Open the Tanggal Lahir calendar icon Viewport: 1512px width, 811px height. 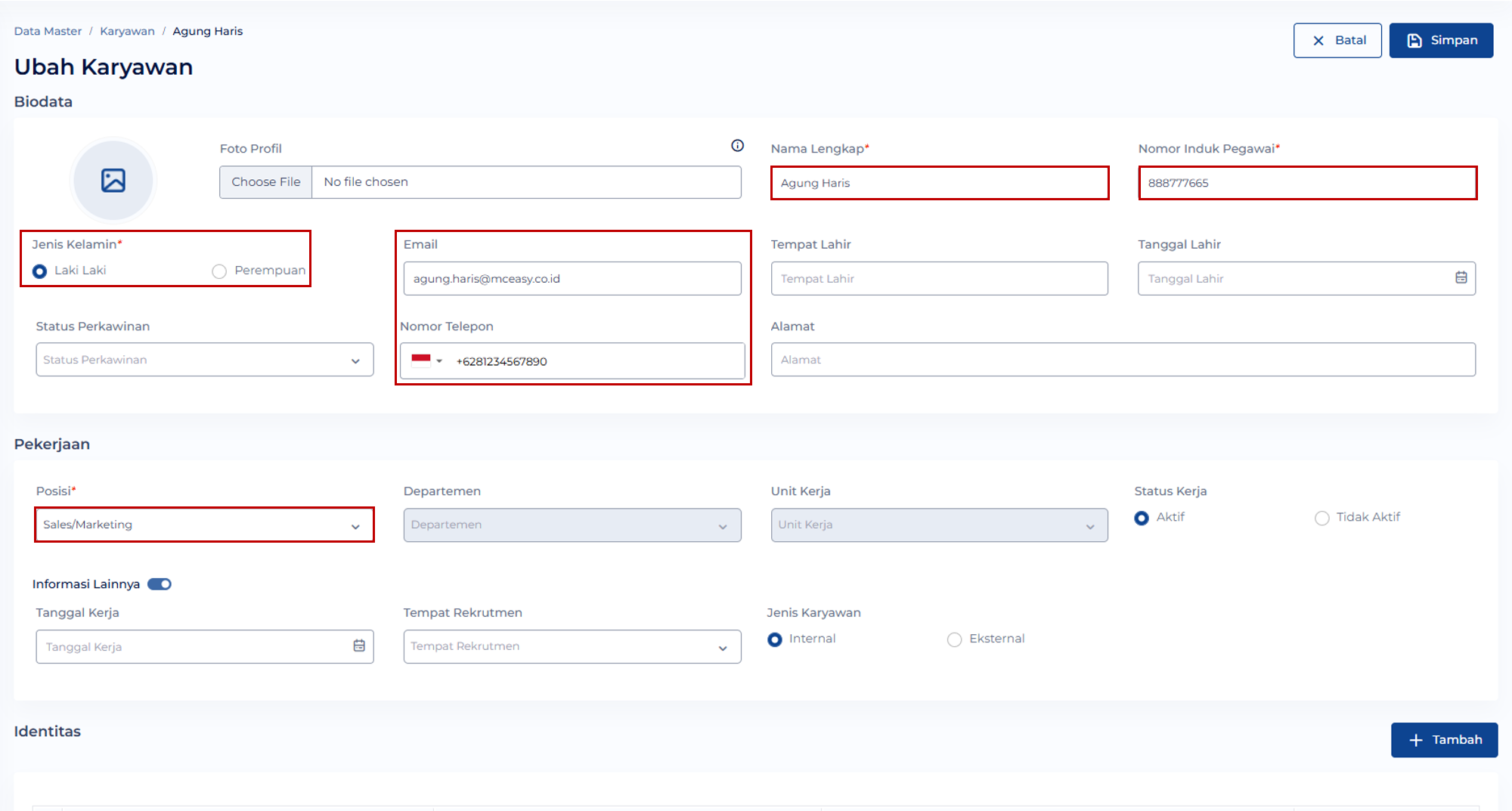(x=1461, y=278)
